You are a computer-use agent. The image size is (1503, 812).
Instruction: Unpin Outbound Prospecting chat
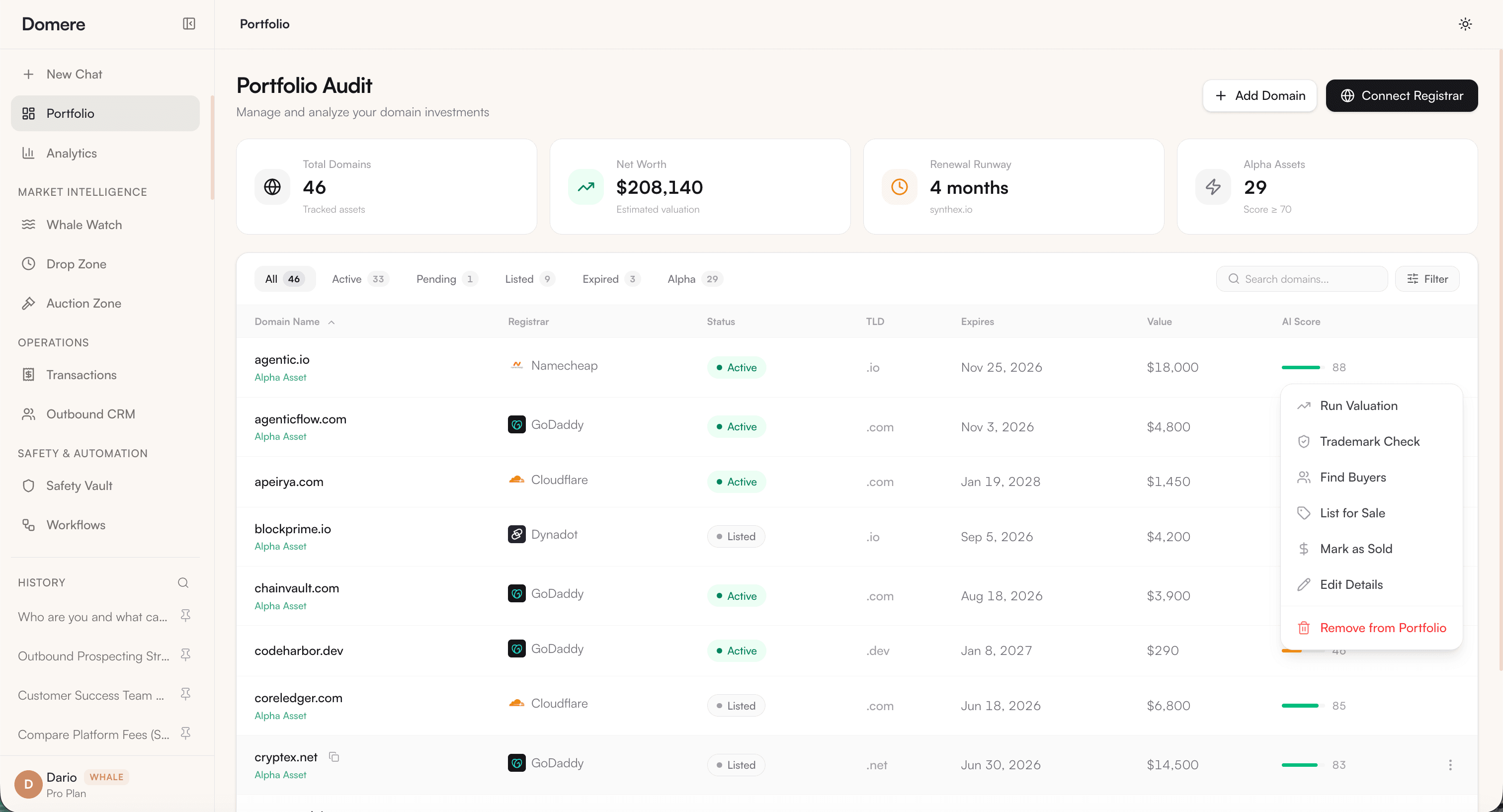click(185, 654)
